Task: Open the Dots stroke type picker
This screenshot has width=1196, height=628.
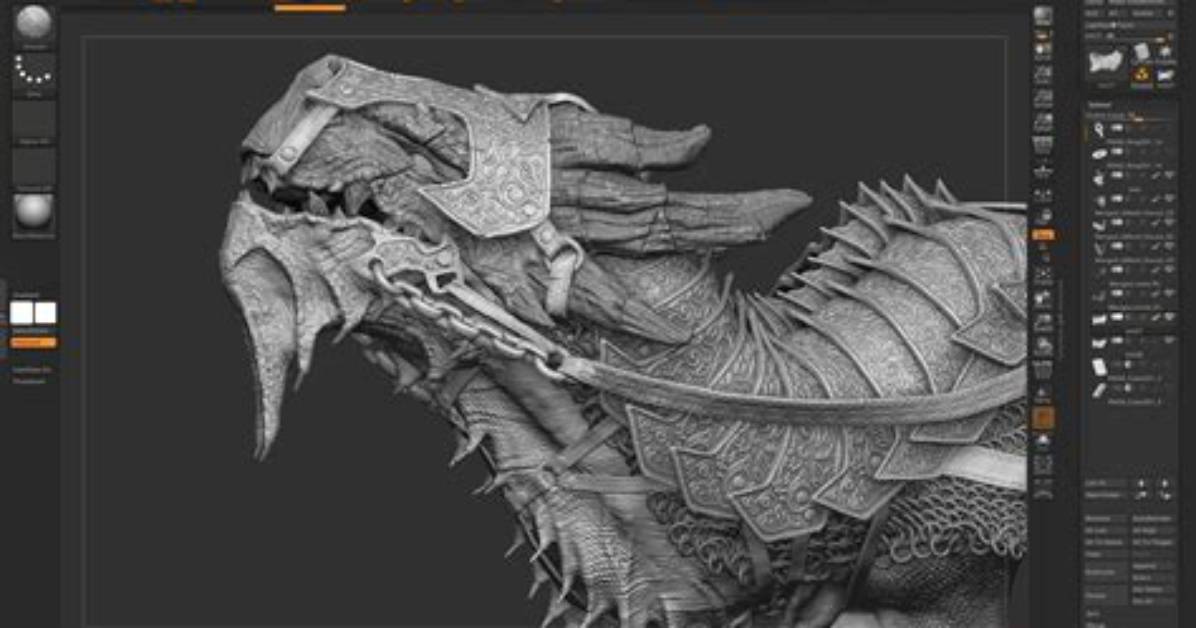Action: click(x=34, y=74)
